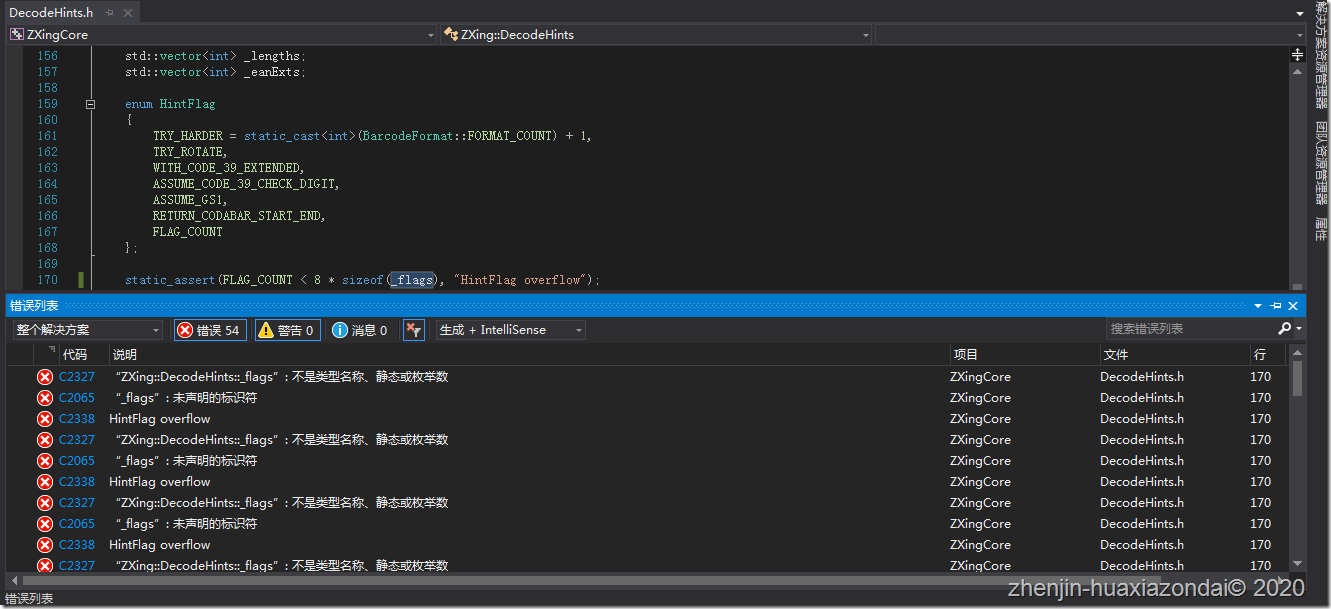This screenshot has height=609, width=1331.
Task: Open the error list window position menu
Action: click(x=1259, y=306)
